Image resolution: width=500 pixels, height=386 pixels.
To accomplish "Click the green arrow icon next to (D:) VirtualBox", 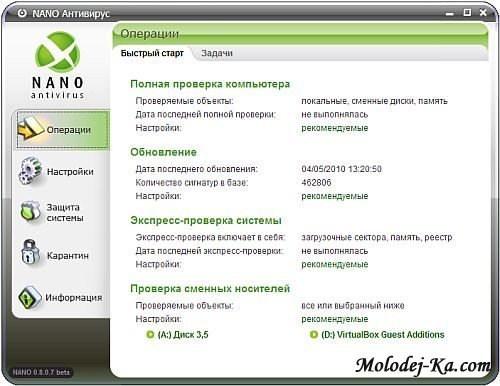I will (x=314, y=334).
